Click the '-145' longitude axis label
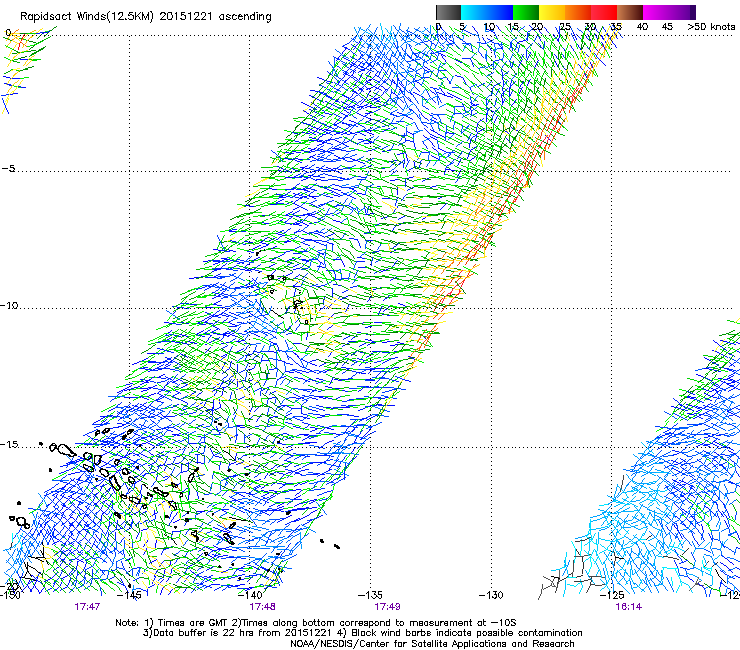This screenshot has width=740, height=650. coord(129,595)
